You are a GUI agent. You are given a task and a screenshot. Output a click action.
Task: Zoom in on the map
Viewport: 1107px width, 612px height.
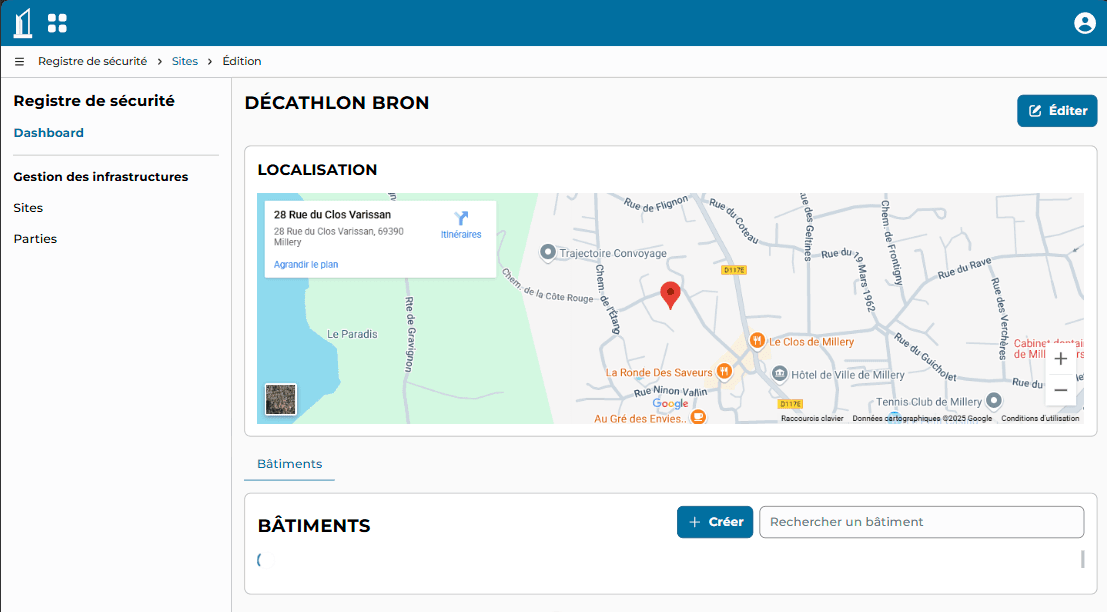[x=1060, y=359]
